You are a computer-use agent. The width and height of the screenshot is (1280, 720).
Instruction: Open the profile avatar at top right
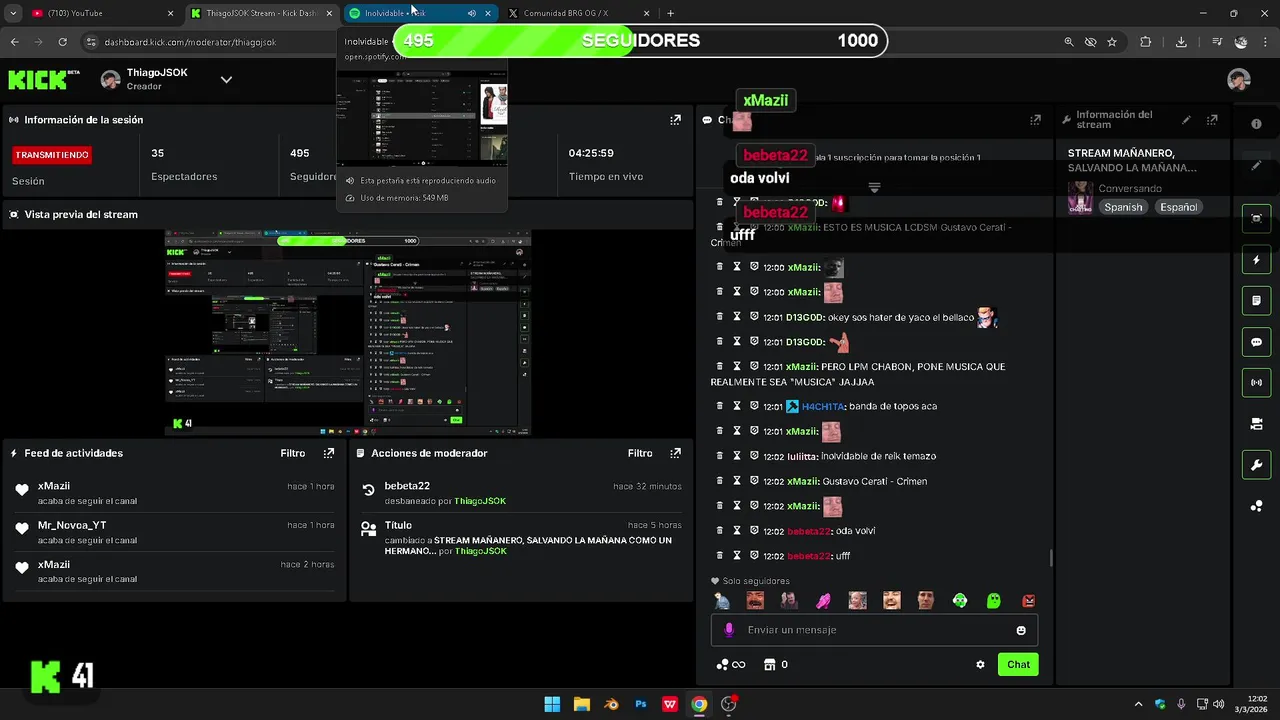(1239, 80)
